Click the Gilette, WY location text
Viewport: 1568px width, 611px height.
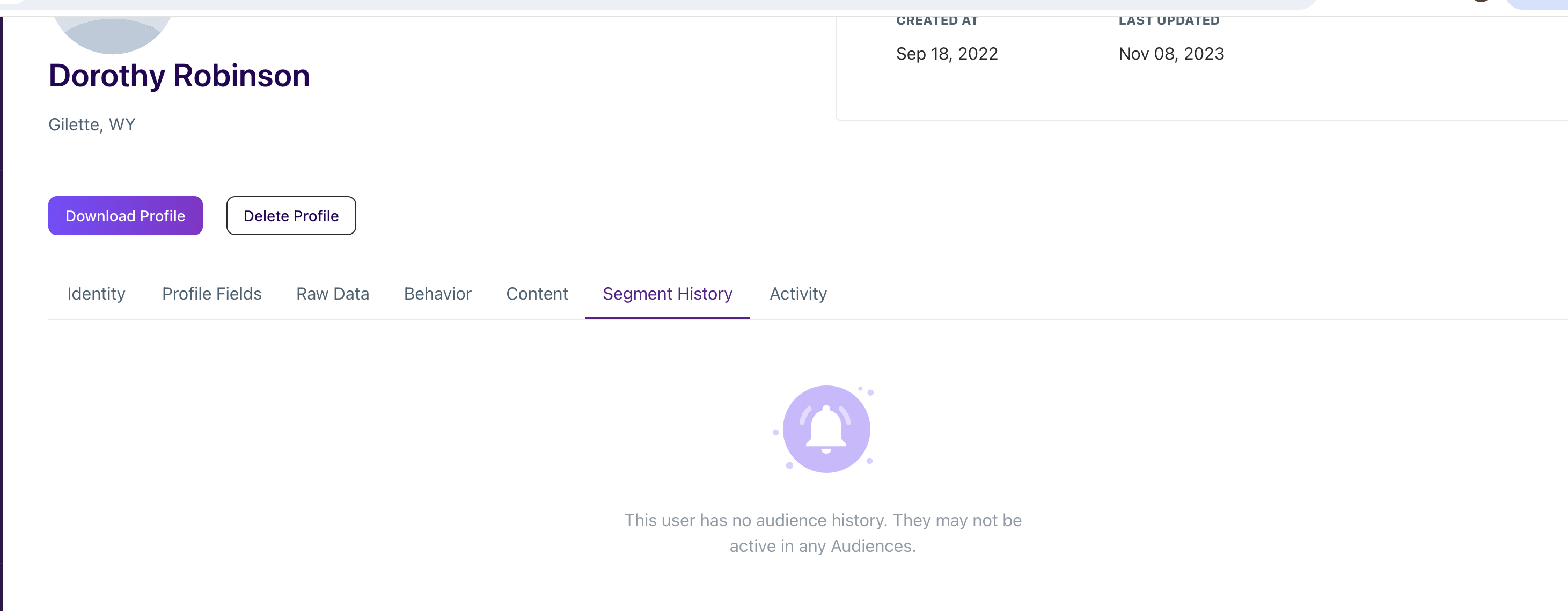pos(92,124)
